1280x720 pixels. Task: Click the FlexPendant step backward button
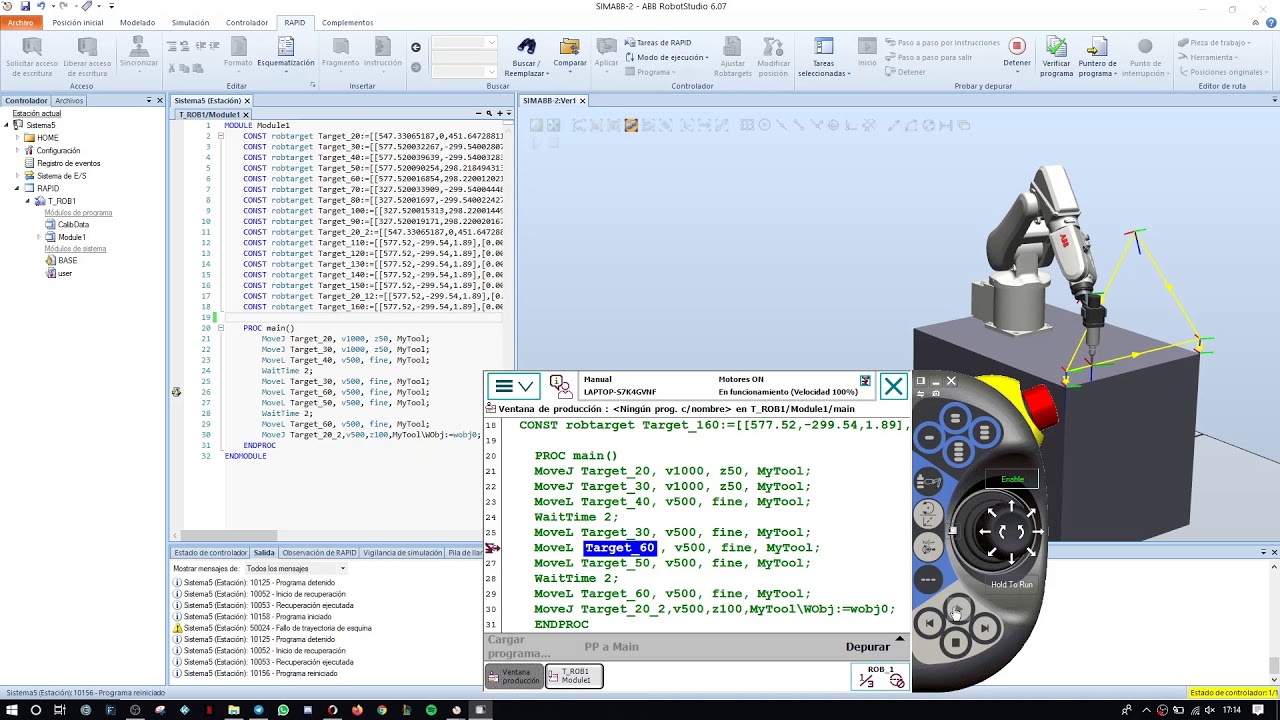(x=930, y=624)
